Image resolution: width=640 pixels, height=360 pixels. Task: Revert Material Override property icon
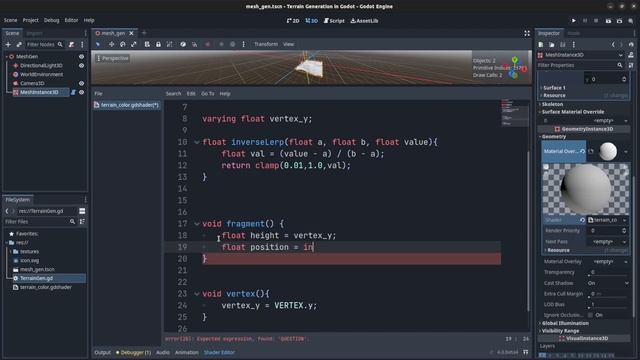pyautogui.click(x=582, y=151)
